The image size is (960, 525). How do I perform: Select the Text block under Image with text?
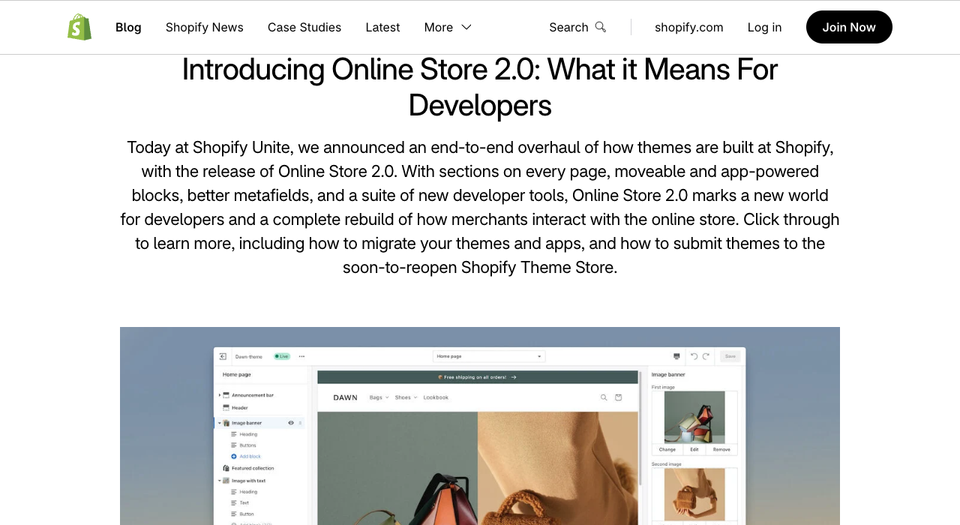point(240,503)
